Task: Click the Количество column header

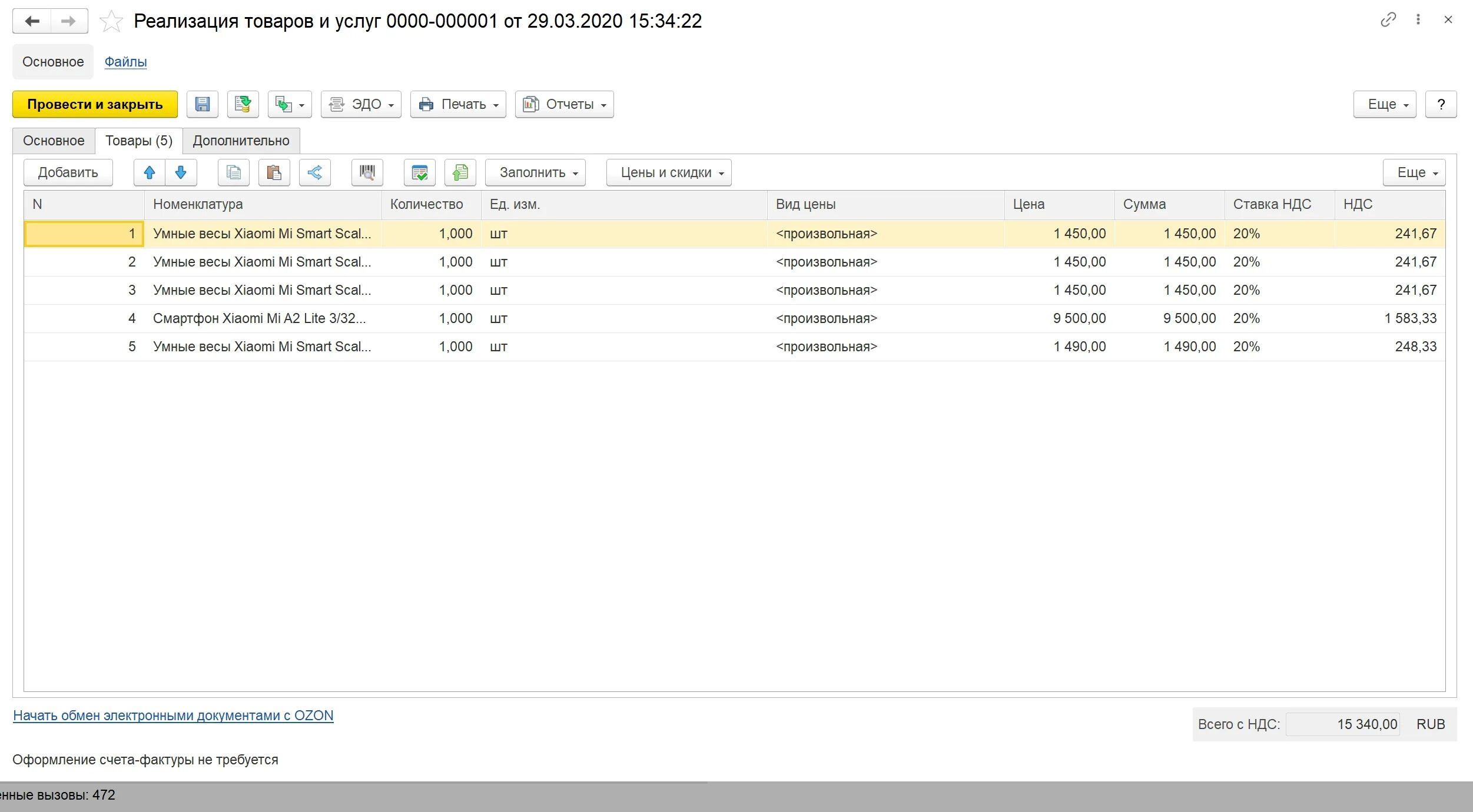Action: (432, 205)
